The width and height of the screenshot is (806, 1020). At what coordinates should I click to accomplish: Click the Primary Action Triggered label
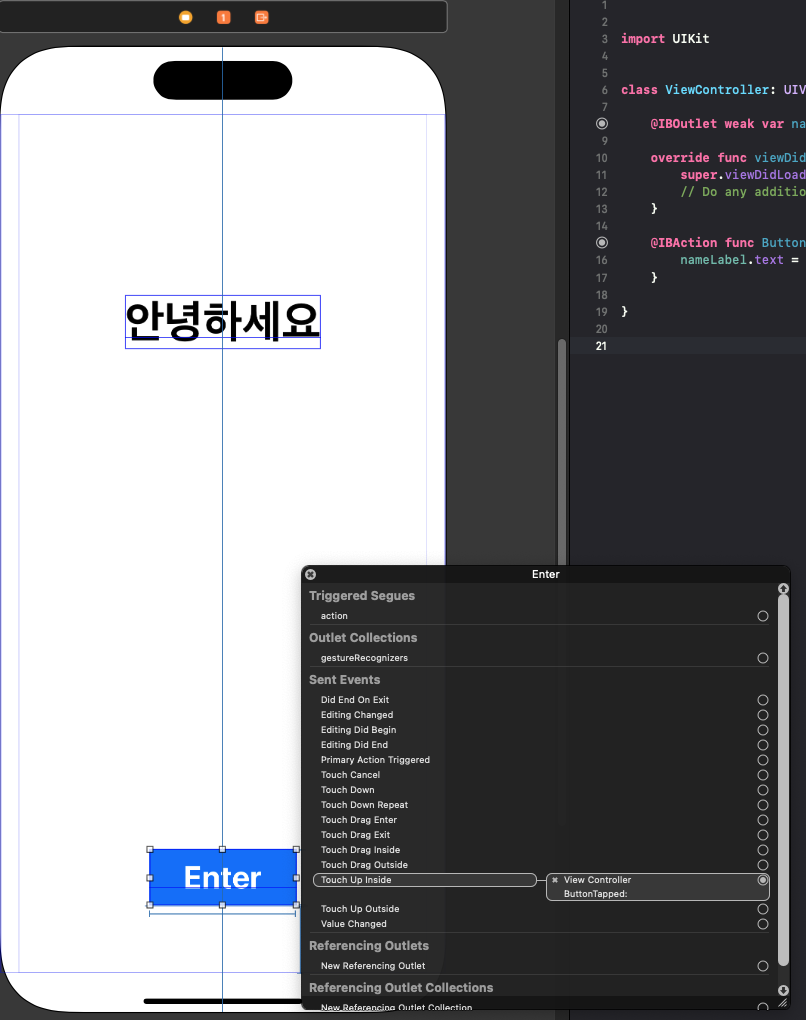pos(375,760)
